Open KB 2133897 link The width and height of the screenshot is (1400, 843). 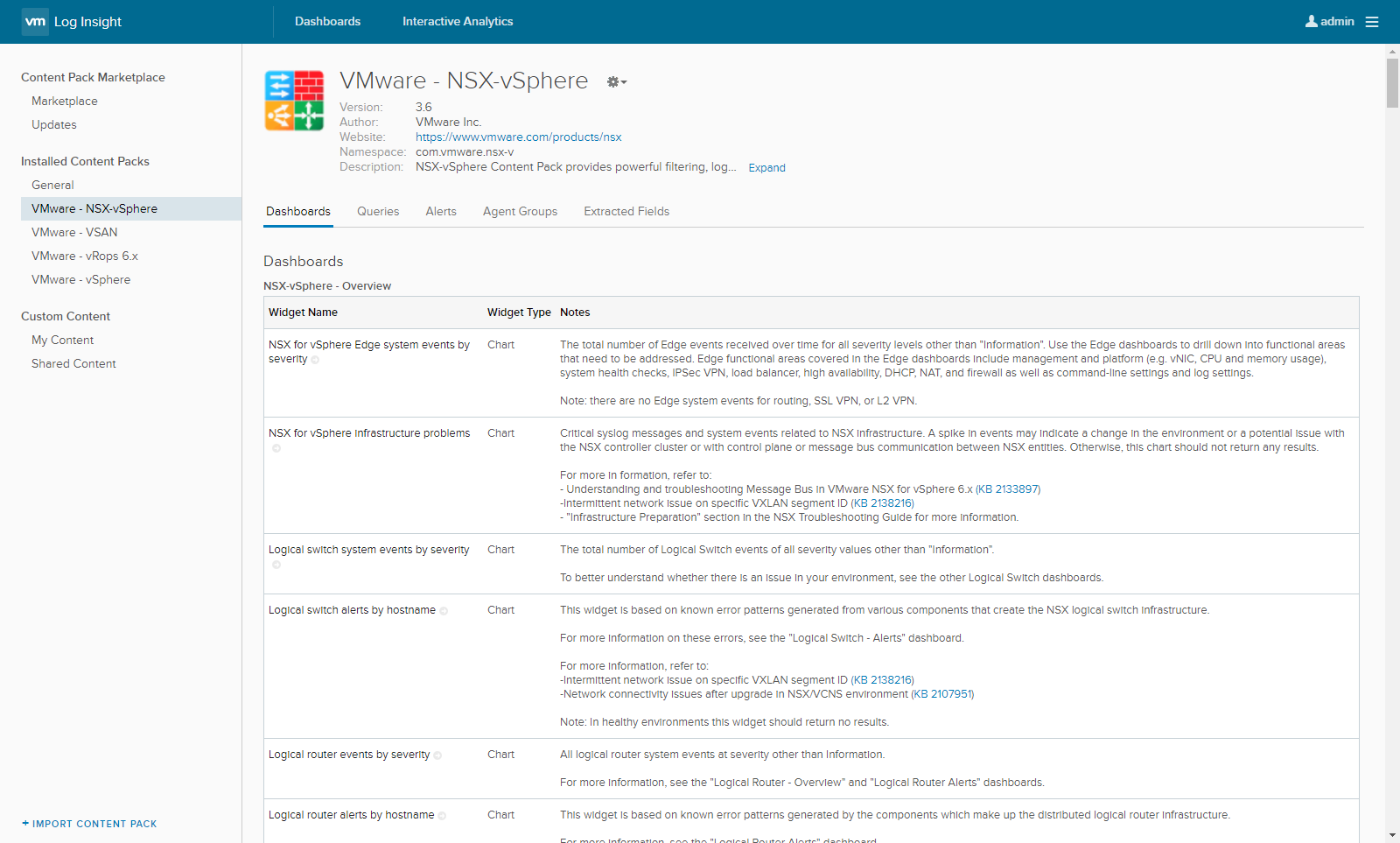point(1008,489)
